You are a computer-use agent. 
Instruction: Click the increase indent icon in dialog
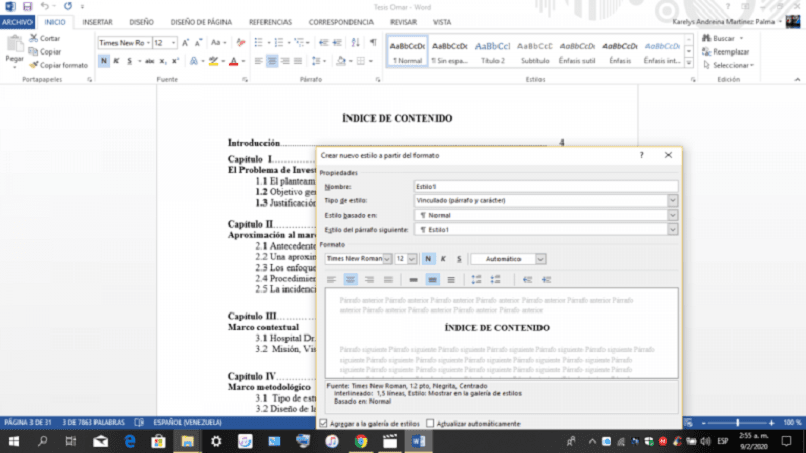coord(546,280)
